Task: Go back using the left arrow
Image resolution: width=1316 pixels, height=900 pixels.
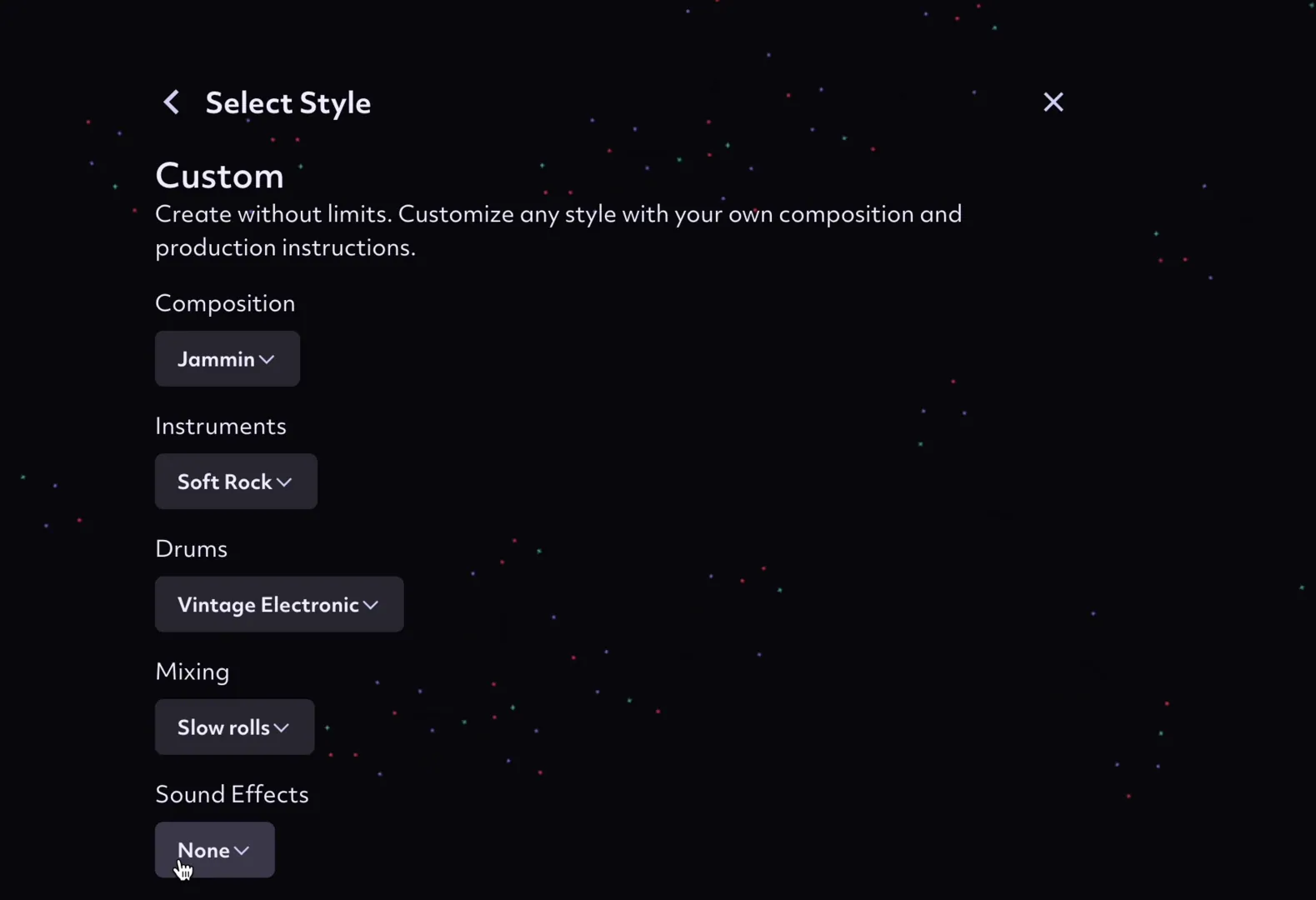Action: [172, 102]
